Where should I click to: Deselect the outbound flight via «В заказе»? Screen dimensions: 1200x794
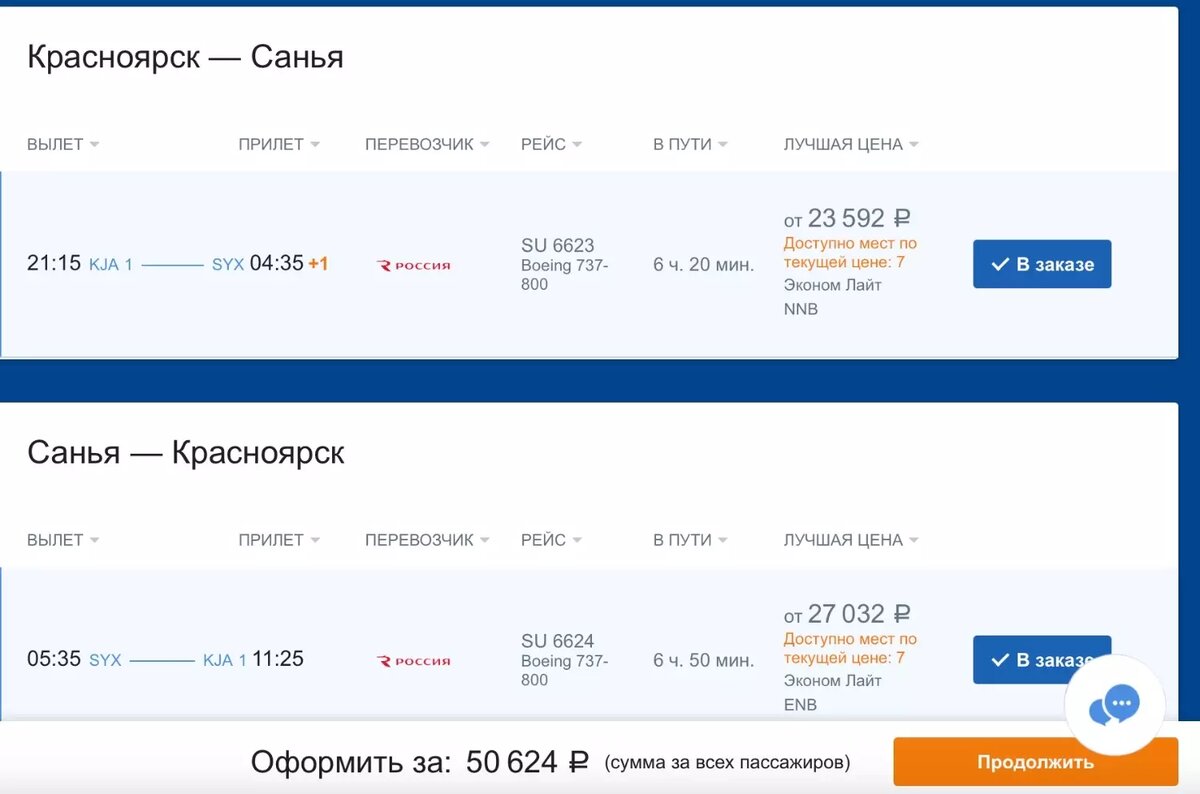[1042, 264]
